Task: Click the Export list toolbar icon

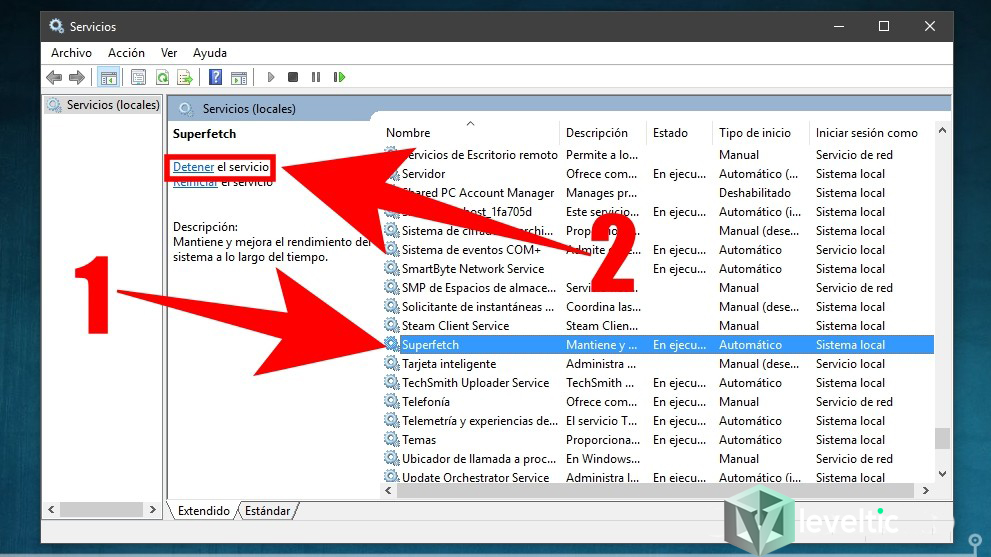Action: point(184,77)
